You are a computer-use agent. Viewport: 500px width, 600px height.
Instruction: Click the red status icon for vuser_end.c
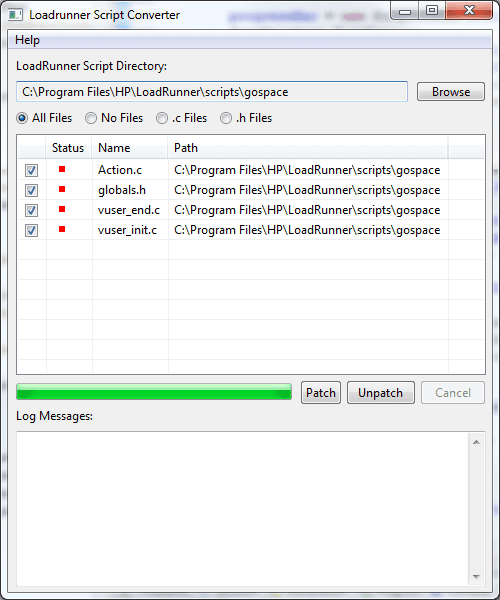coord(62,209)
